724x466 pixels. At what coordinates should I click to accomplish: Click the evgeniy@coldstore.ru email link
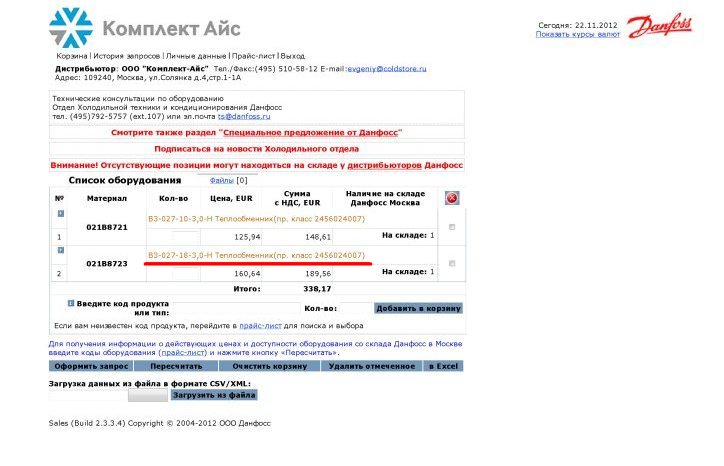[386, 69]
